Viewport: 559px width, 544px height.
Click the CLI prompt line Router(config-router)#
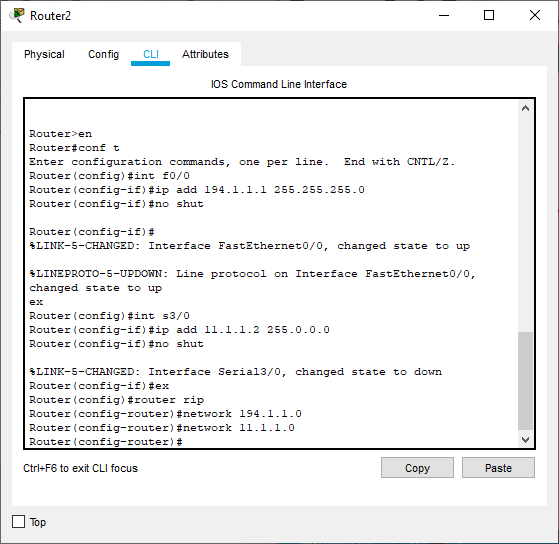[x=106, y=442]
